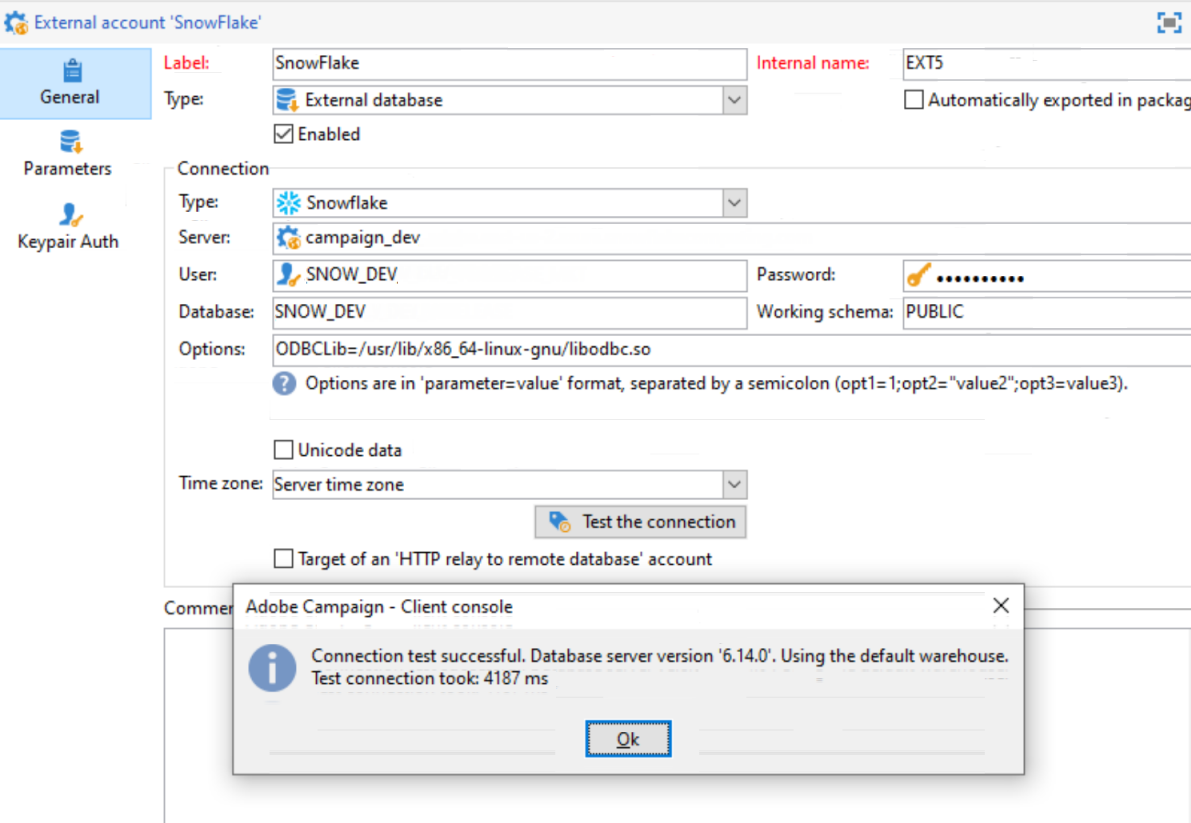Click the info icon in the dialog
The image size is (1191, 823).
(272, 667)
